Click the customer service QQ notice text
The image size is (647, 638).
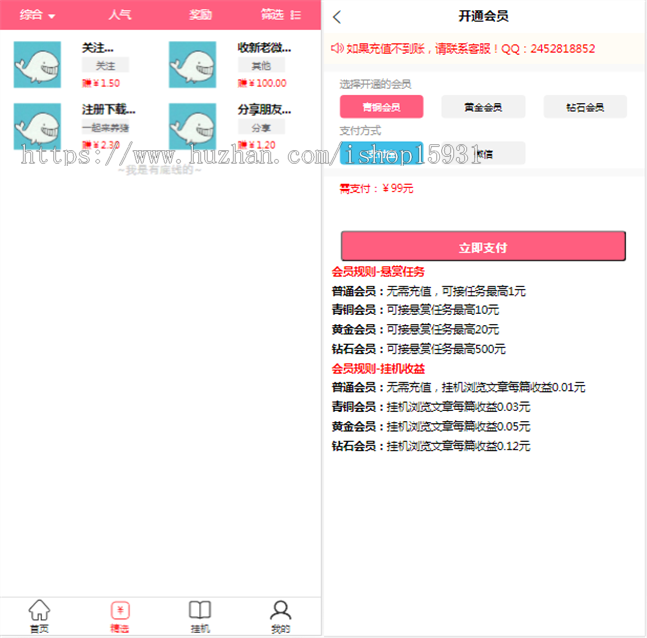[470, 49]
